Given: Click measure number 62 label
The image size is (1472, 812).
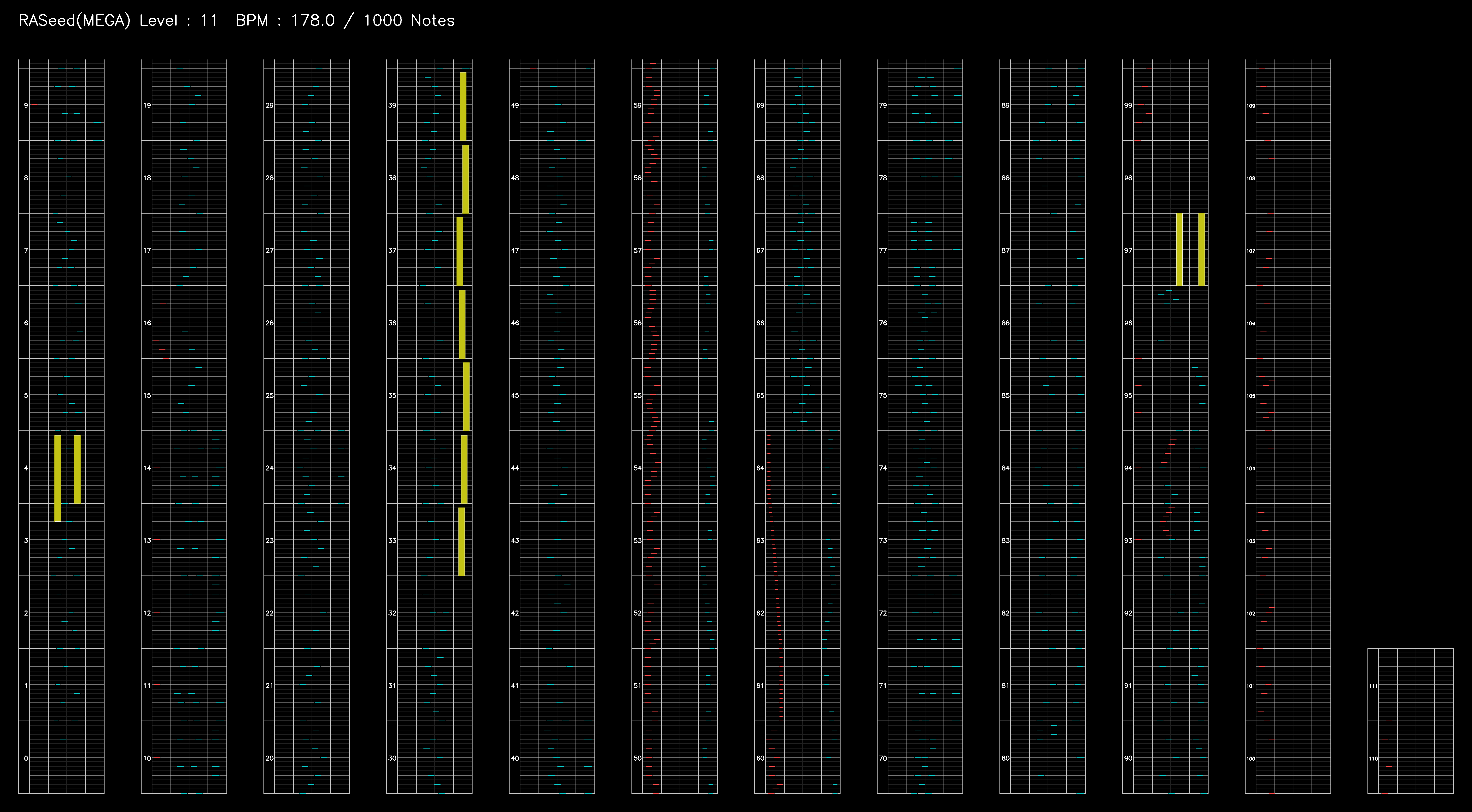Looking at the screenshot, I should coord(760,613).
